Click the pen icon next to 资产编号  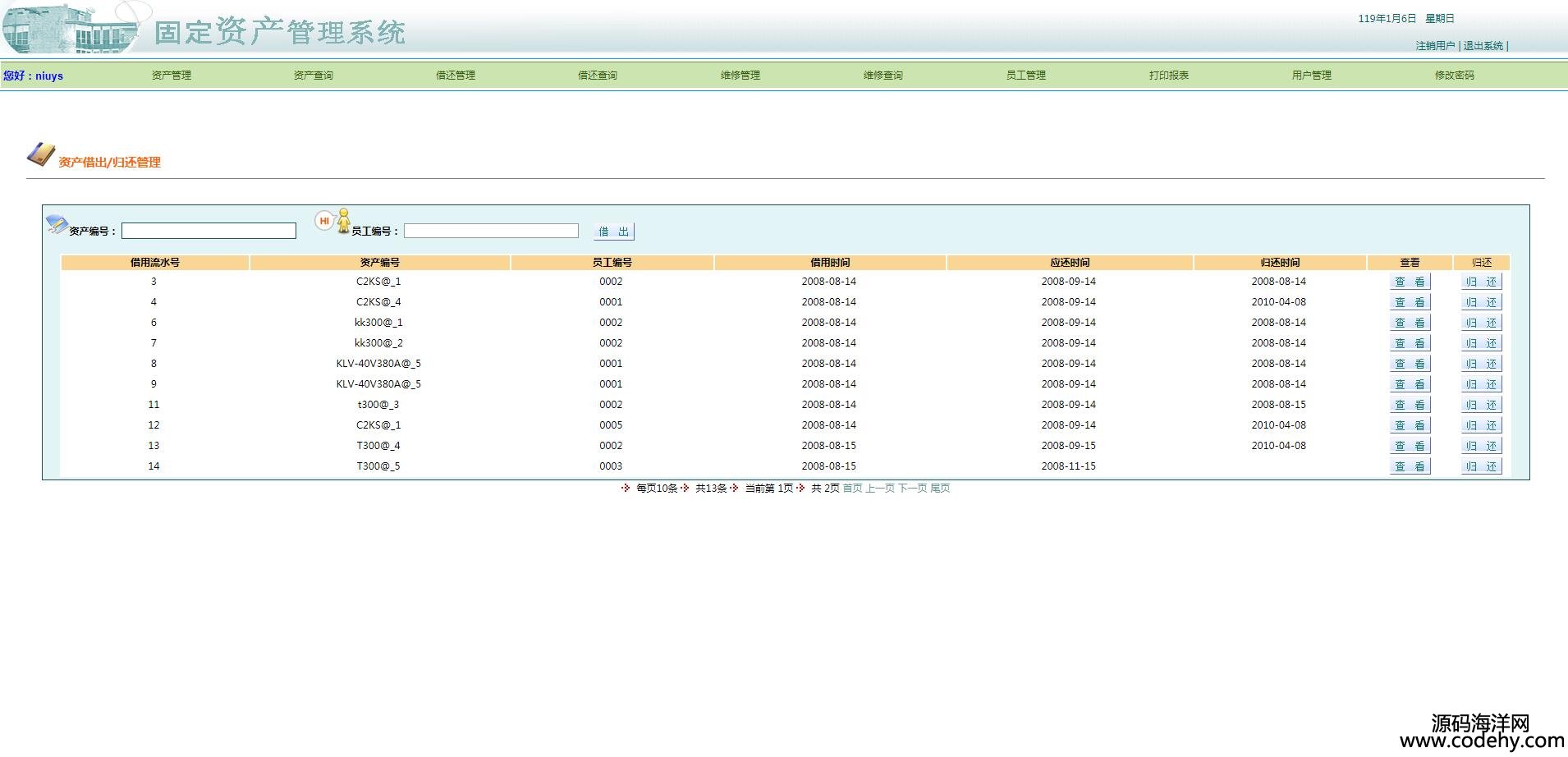click(x=57, y=223)
